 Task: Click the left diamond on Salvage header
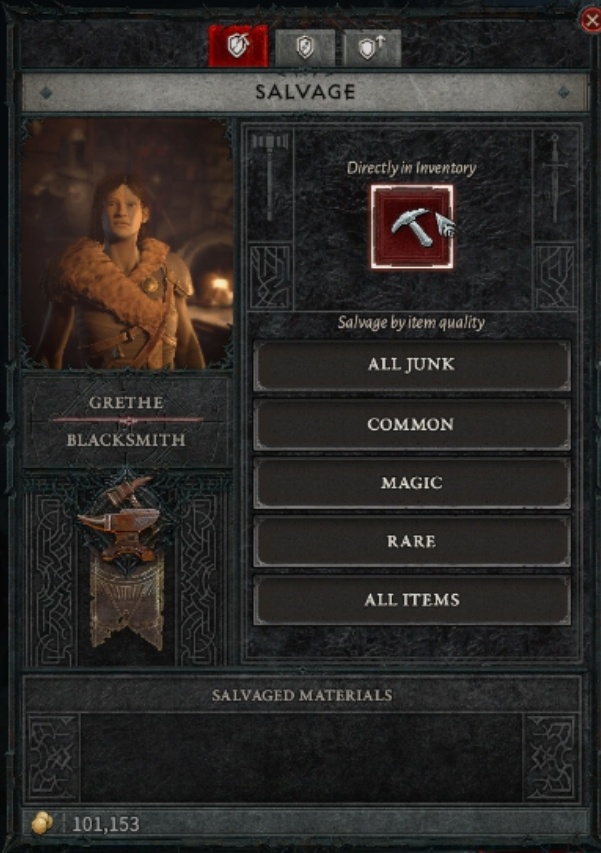click(x=46, y=93)
